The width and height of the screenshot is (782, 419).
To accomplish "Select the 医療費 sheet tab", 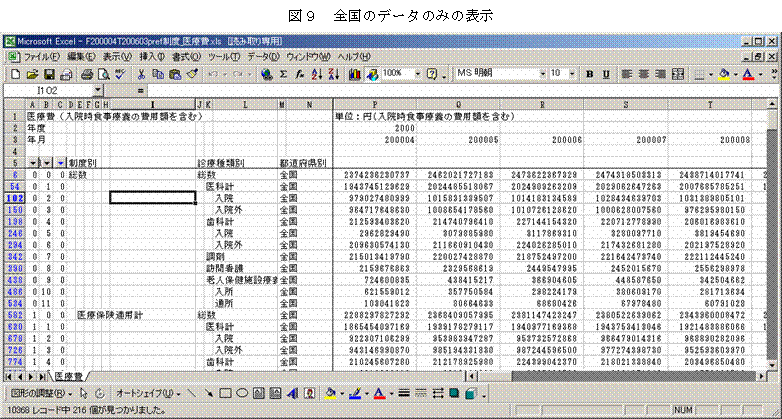I will point(68,375).
